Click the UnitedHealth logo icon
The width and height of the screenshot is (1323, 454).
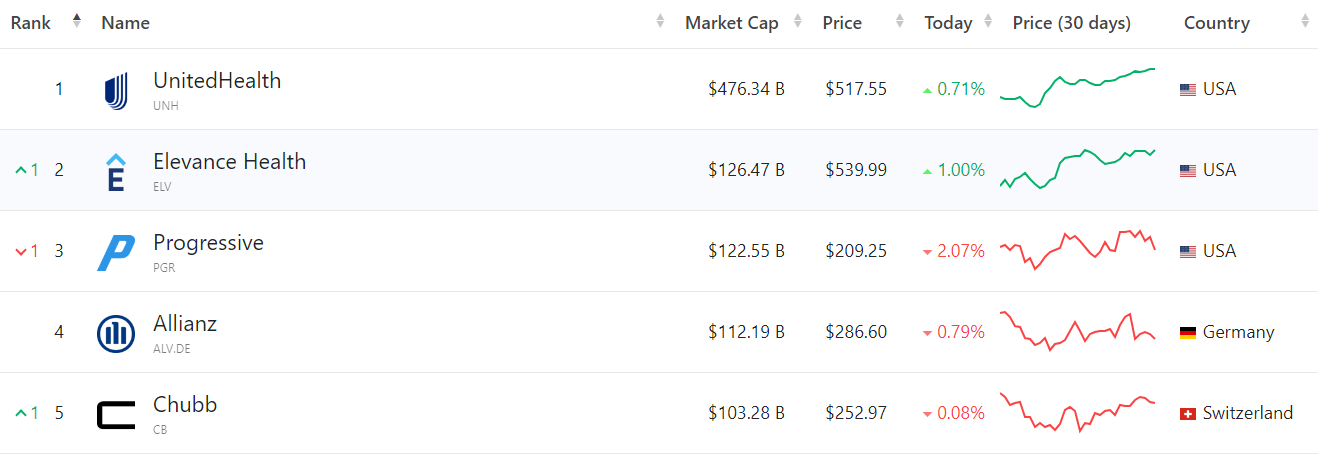[x=116, y=91]
